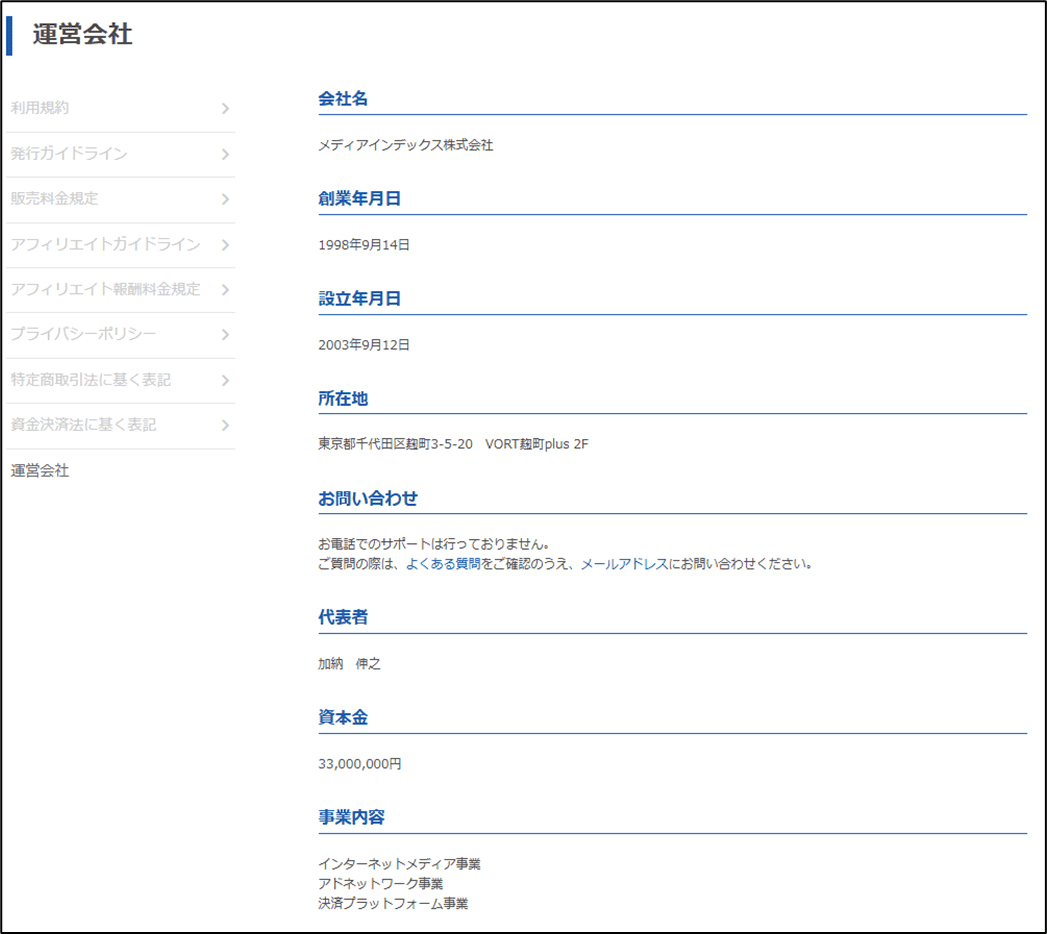Click the chevron next to アフィリエイトガイドライン
1047x934 pixels.
click(226, 245)
